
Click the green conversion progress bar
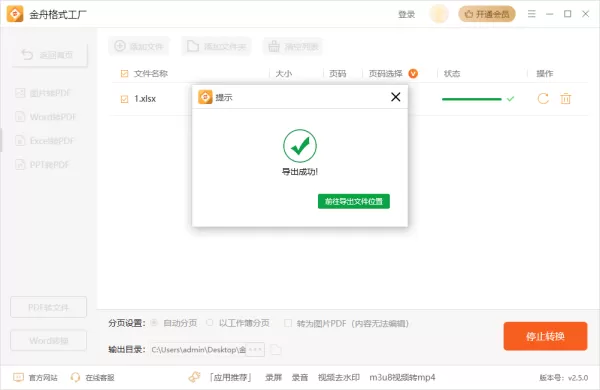tap(471, 99)
